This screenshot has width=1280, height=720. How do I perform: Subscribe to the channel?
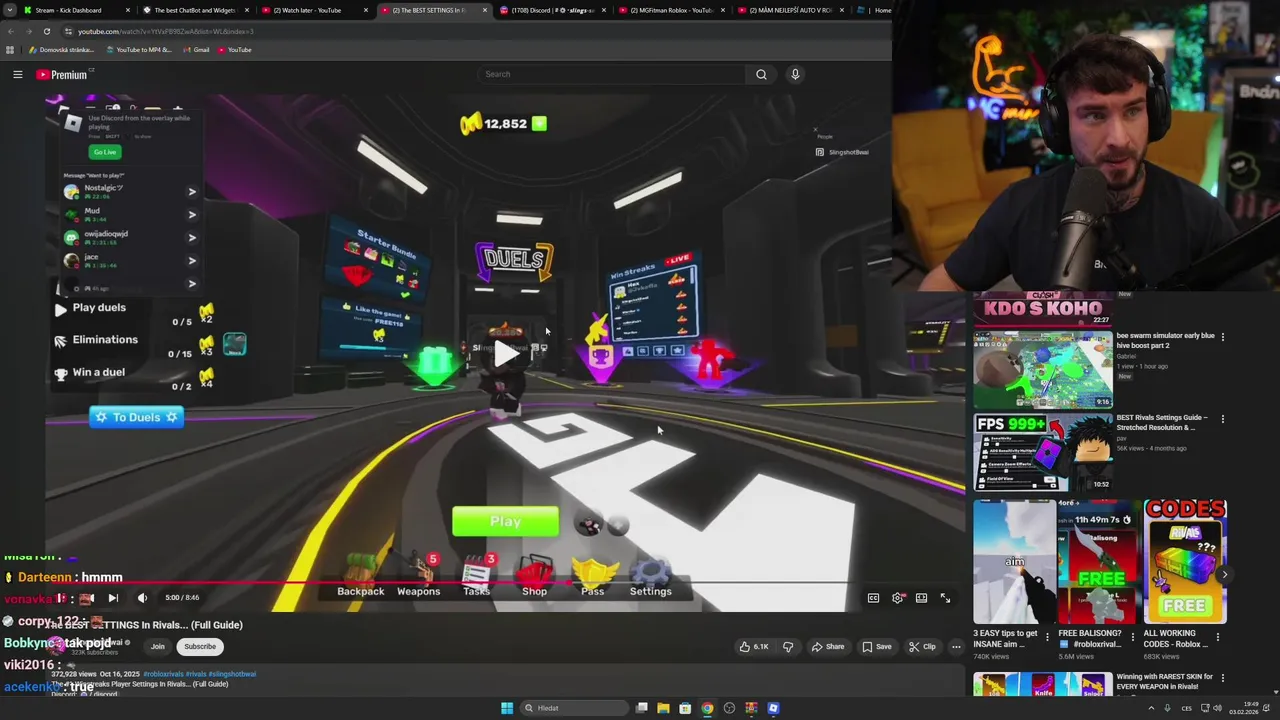coord(200,647)
